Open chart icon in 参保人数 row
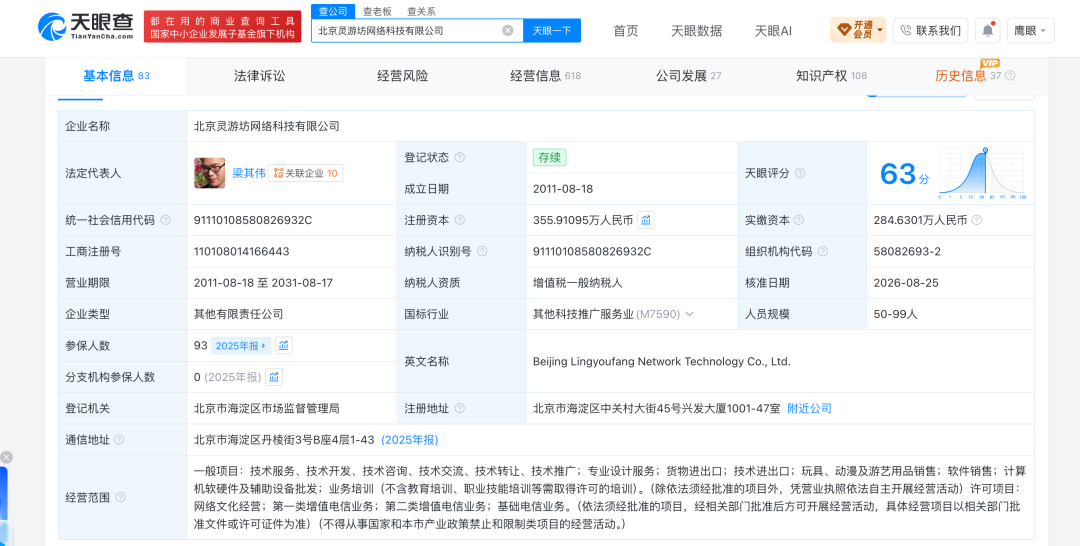 [x=284, y=345]
